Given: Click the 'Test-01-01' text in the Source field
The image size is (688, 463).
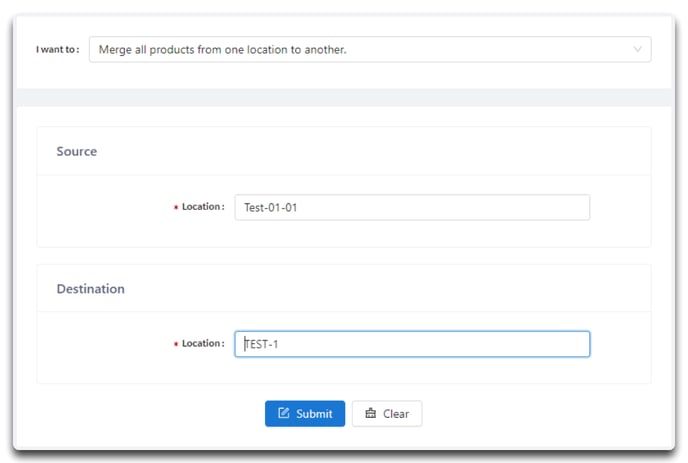Looking at the screenshot, I should 271,208.
